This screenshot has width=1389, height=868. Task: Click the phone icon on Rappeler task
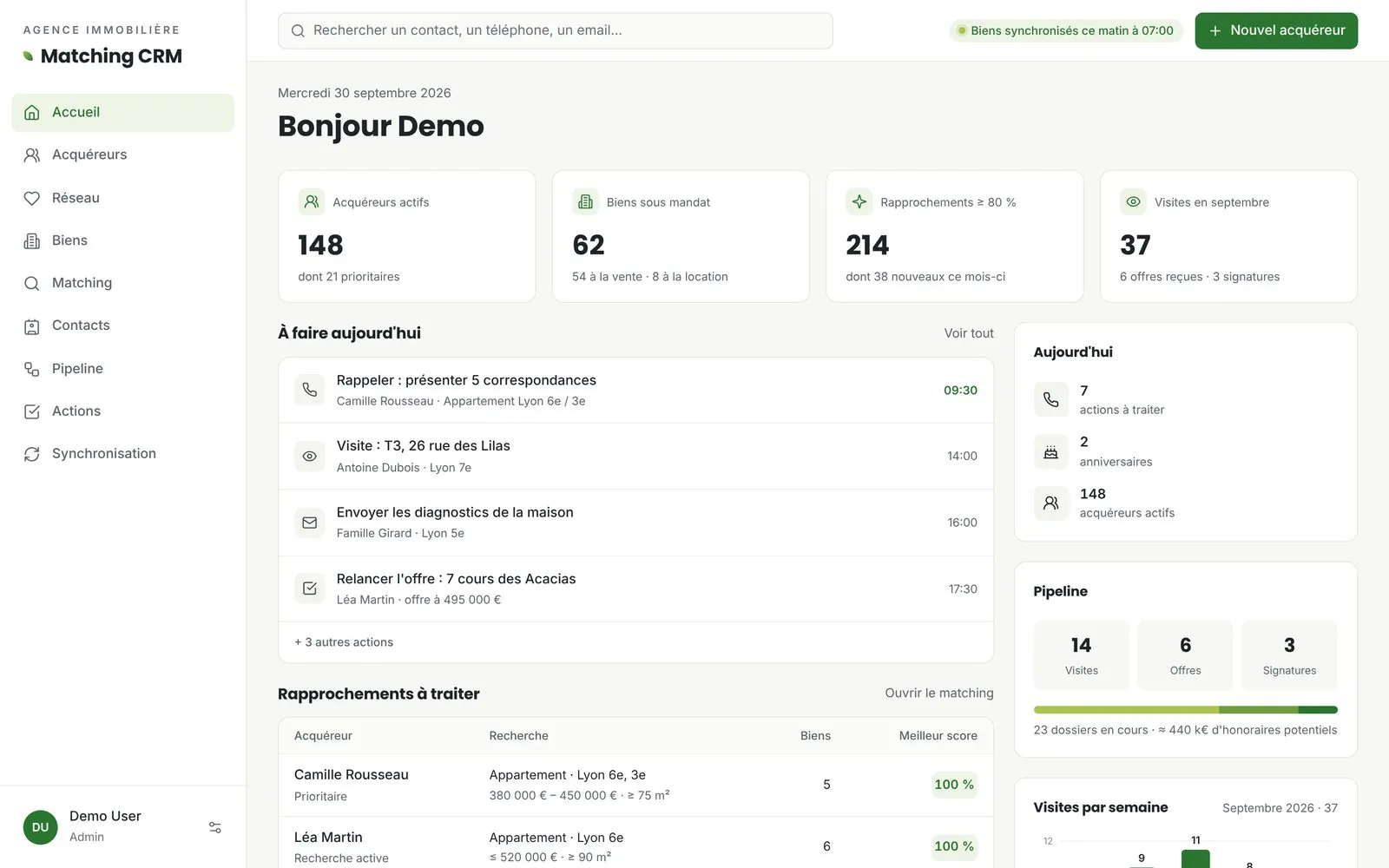pos(309,390)
